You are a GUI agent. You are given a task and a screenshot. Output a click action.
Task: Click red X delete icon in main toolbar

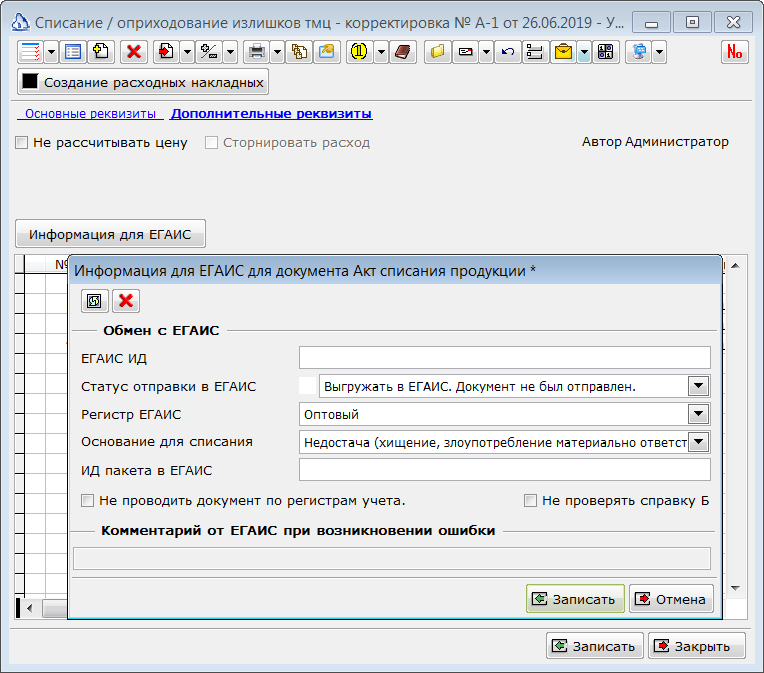coord(134,52)
